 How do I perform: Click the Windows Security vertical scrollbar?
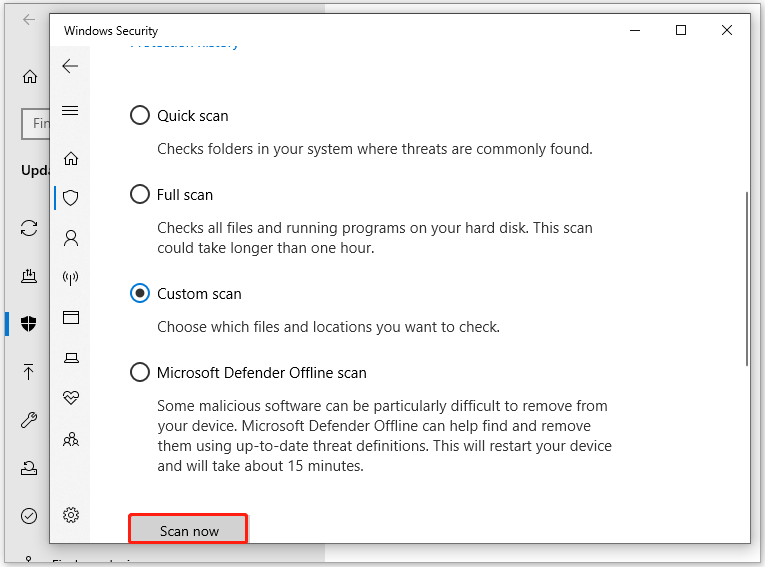tap(746, 280)
